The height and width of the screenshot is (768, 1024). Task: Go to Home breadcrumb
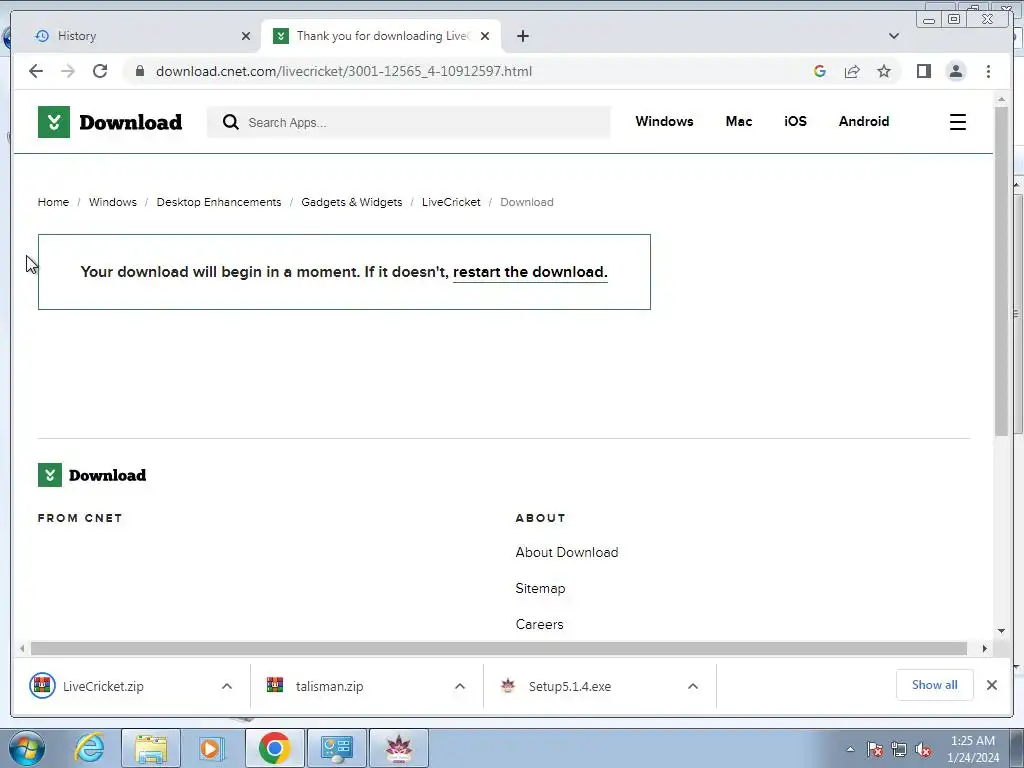pos(53,202)
